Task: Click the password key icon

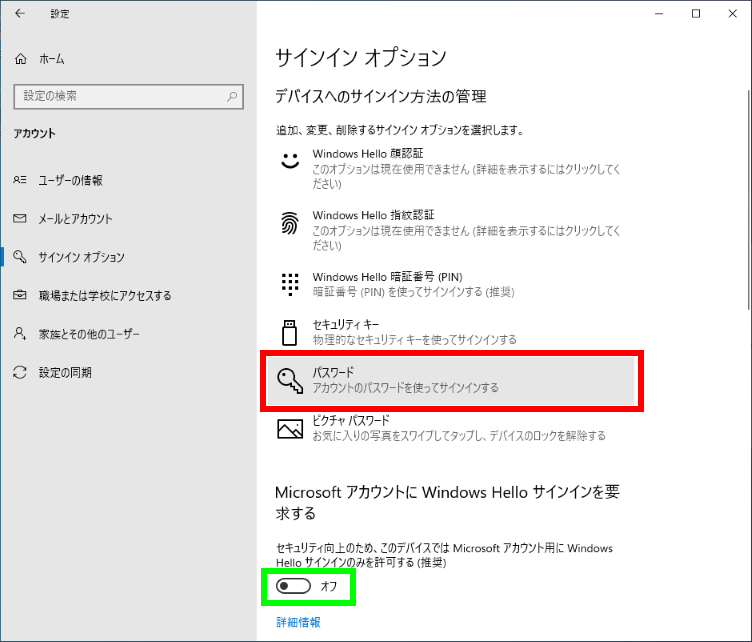Action: click(290, 381)
